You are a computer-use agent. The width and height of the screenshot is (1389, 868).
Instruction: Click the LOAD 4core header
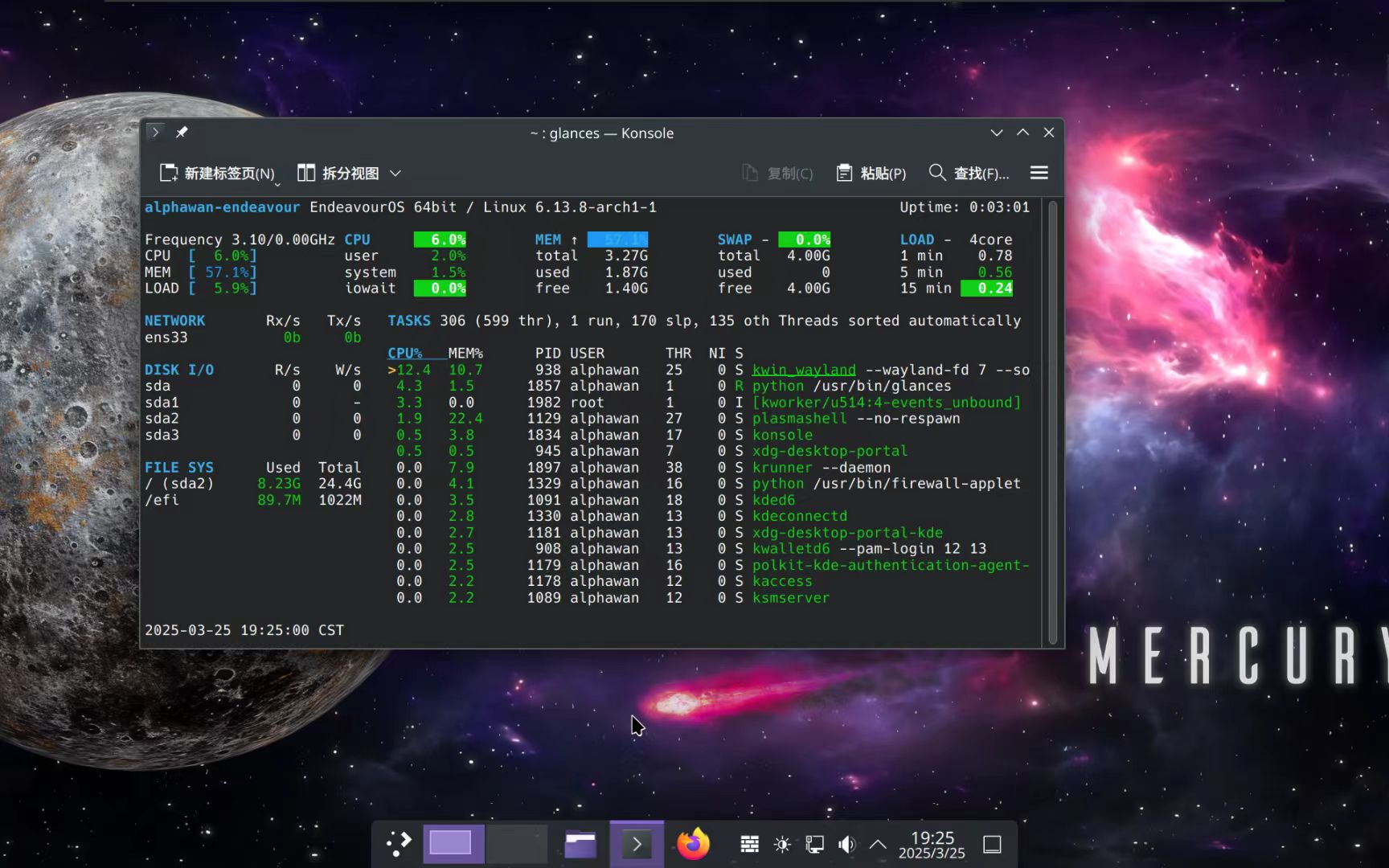click(x=957, y=240)
